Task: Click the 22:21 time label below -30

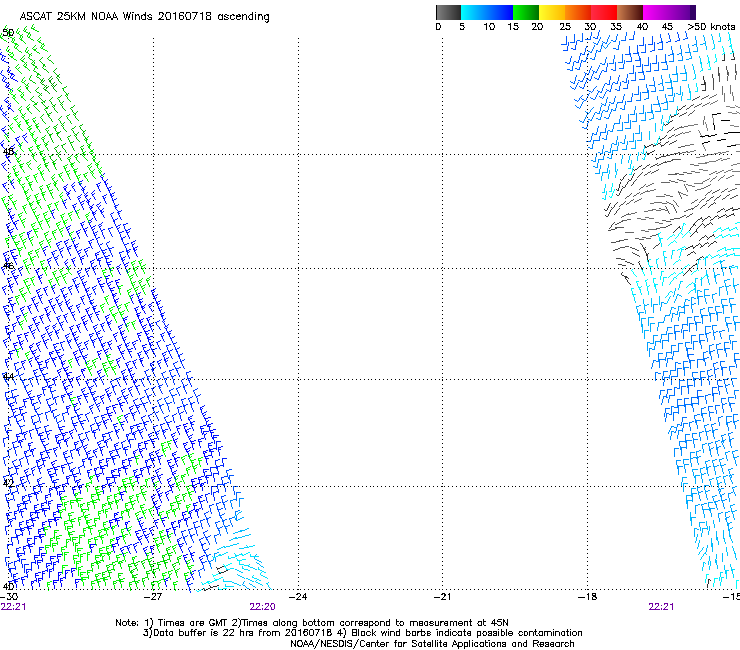Action: [x=13, y=607]
